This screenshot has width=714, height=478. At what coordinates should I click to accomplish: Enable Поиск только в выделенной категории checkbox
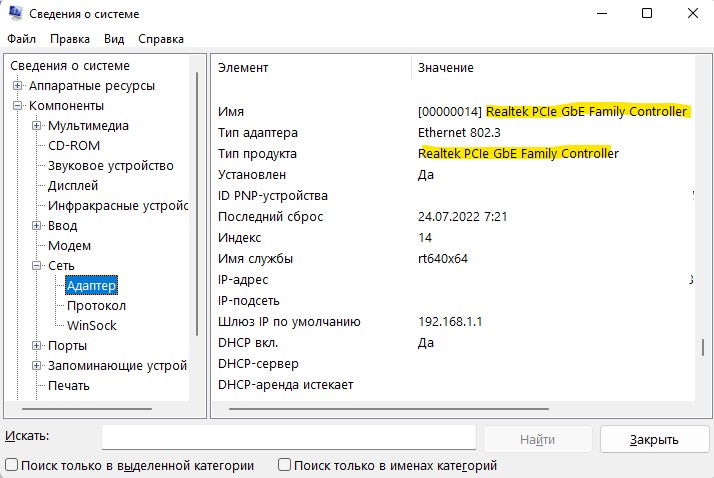[x=11, y=465]
